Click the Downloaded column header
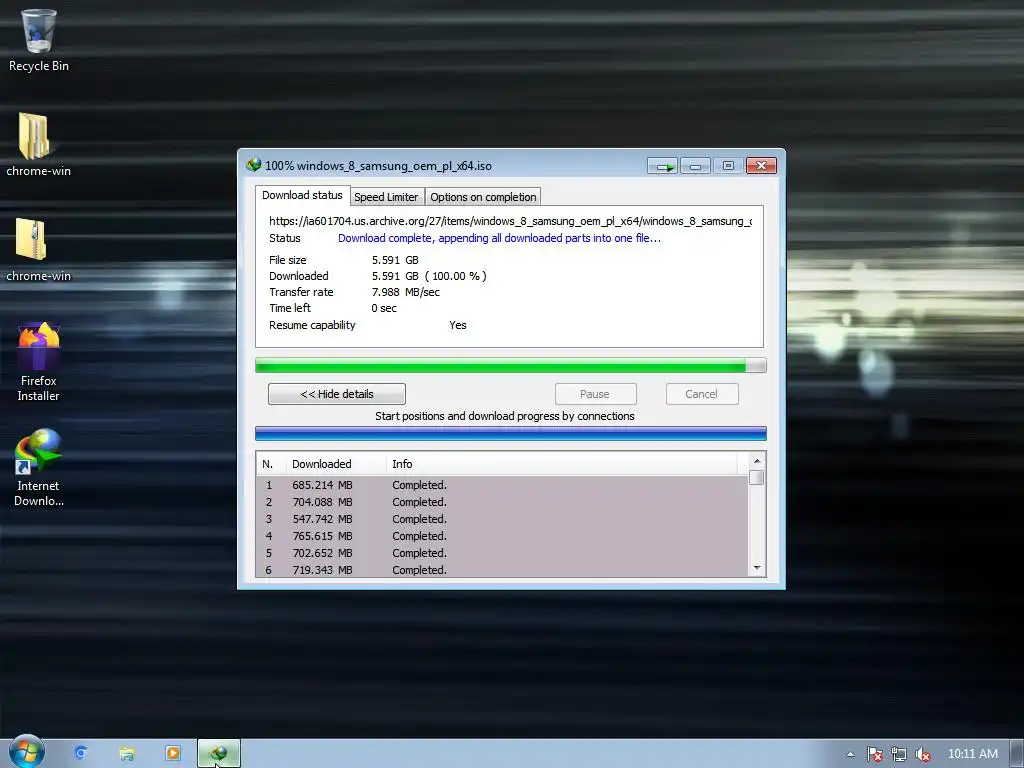The image size is (1024, 768). click(336, 464)
